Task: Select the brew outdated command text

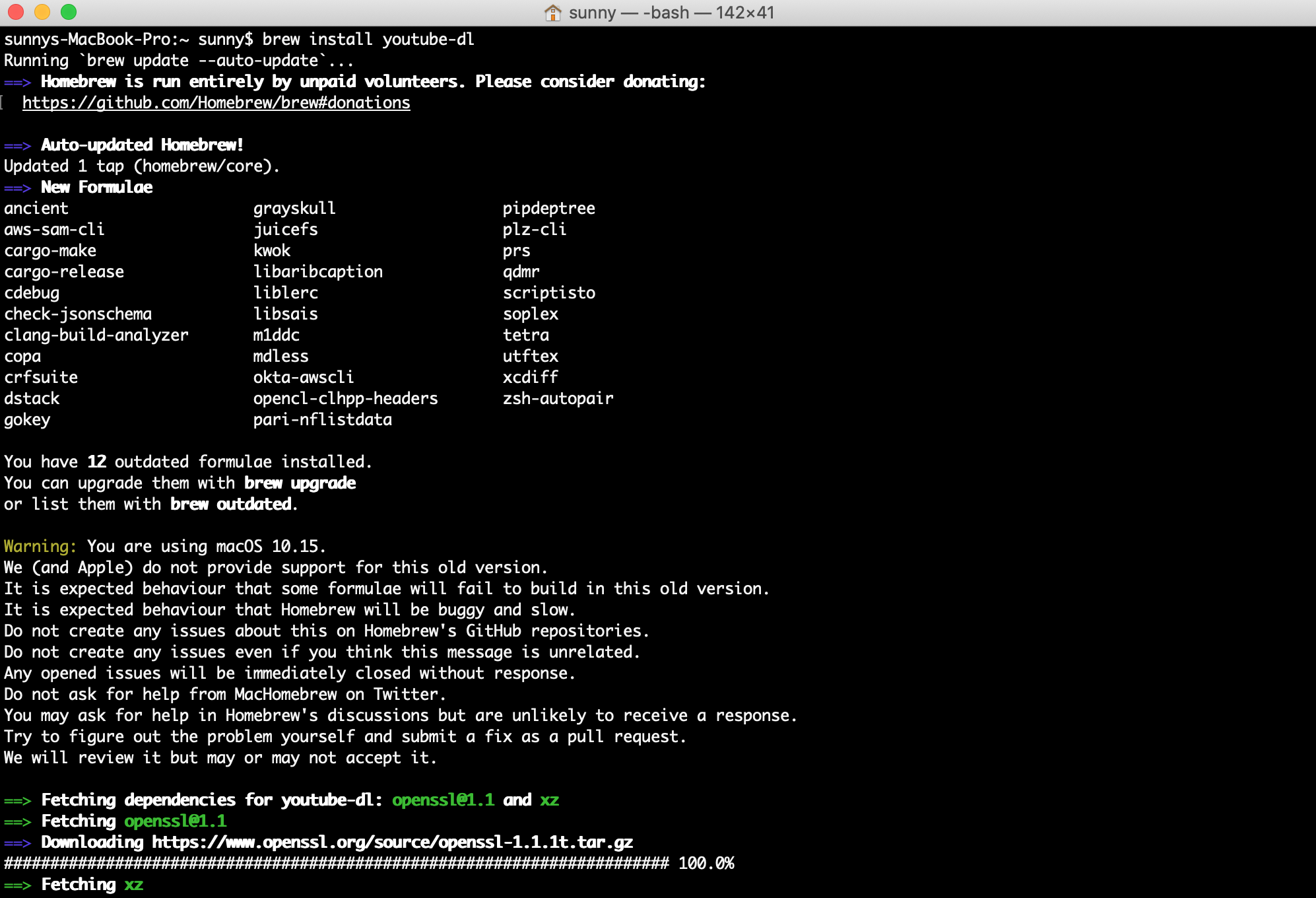Action: 231,504
